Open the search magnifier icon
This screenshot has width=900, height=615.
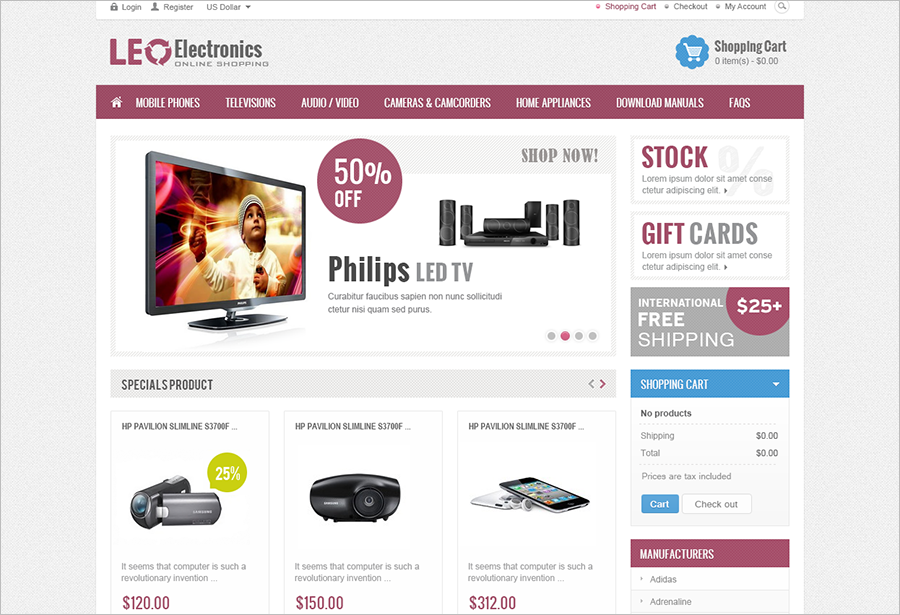(x=781, y=7)
